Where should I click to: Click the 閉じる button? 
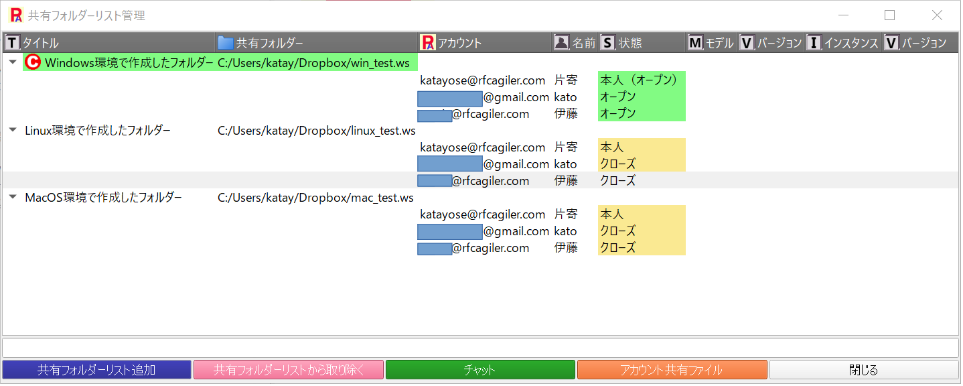[864, 370]
